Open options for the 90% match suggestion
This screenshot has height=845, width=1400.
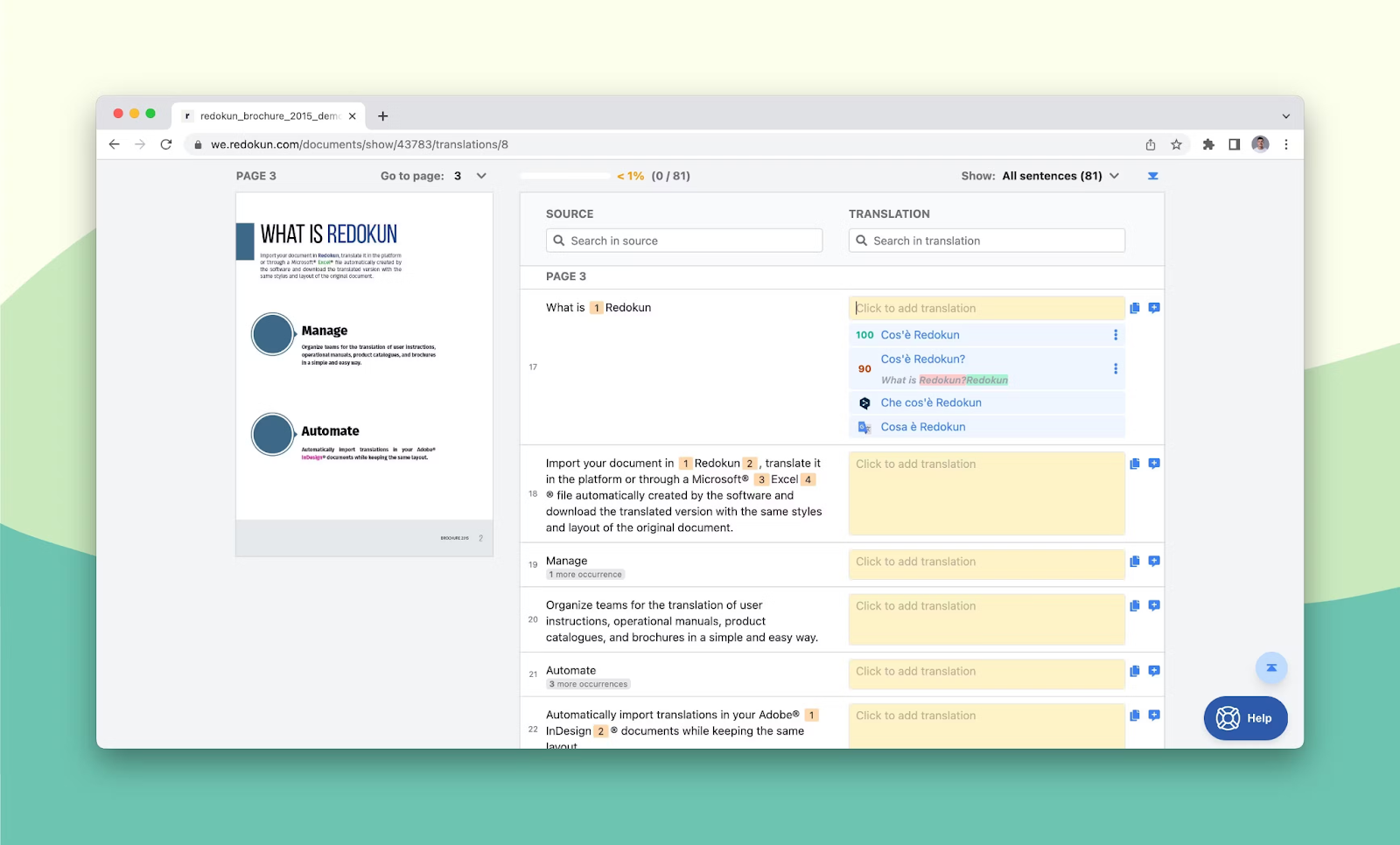(x=1115, y=369)
